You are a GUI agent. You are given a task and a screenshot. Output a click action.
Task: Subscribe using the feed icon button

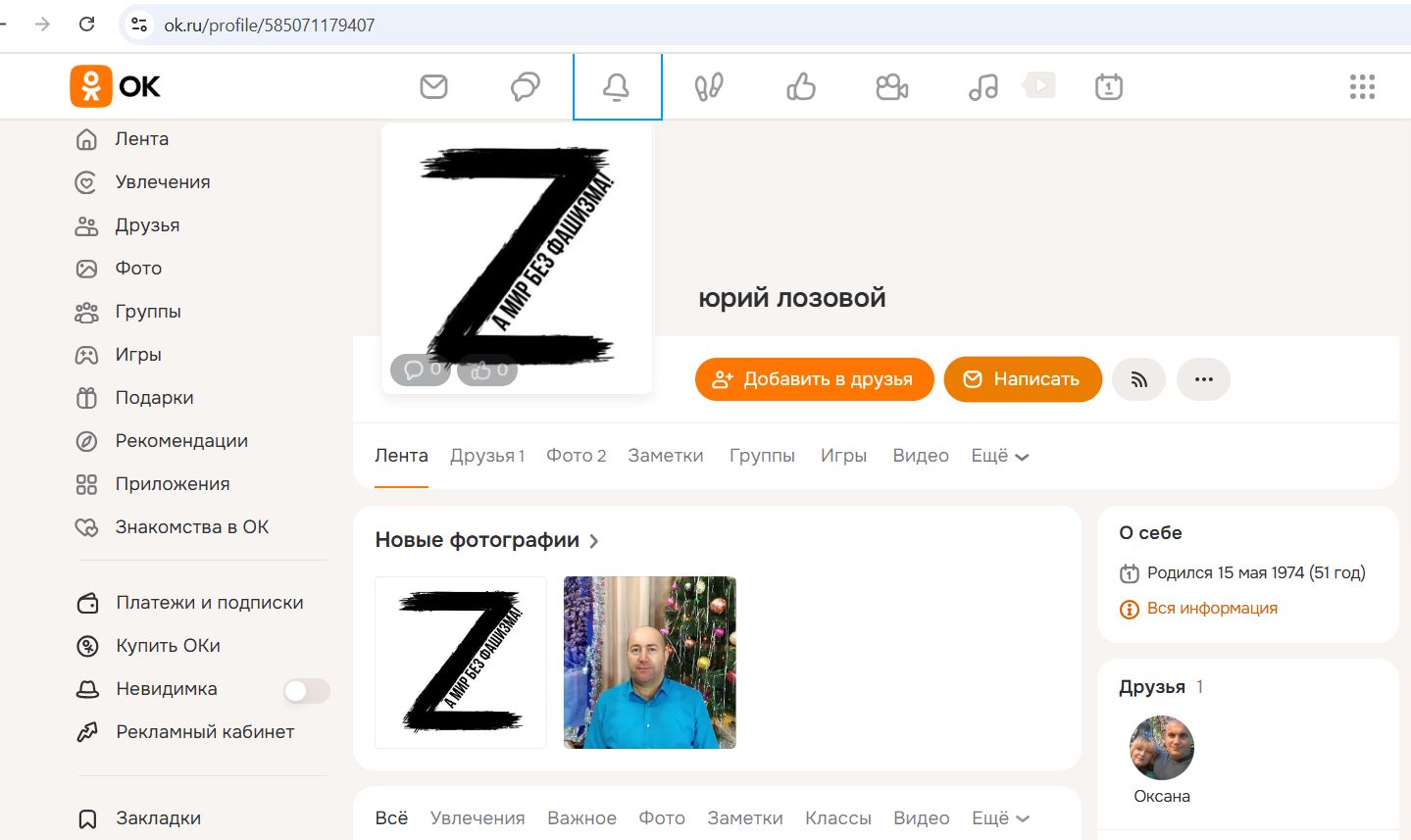[x=1138, y=379]
